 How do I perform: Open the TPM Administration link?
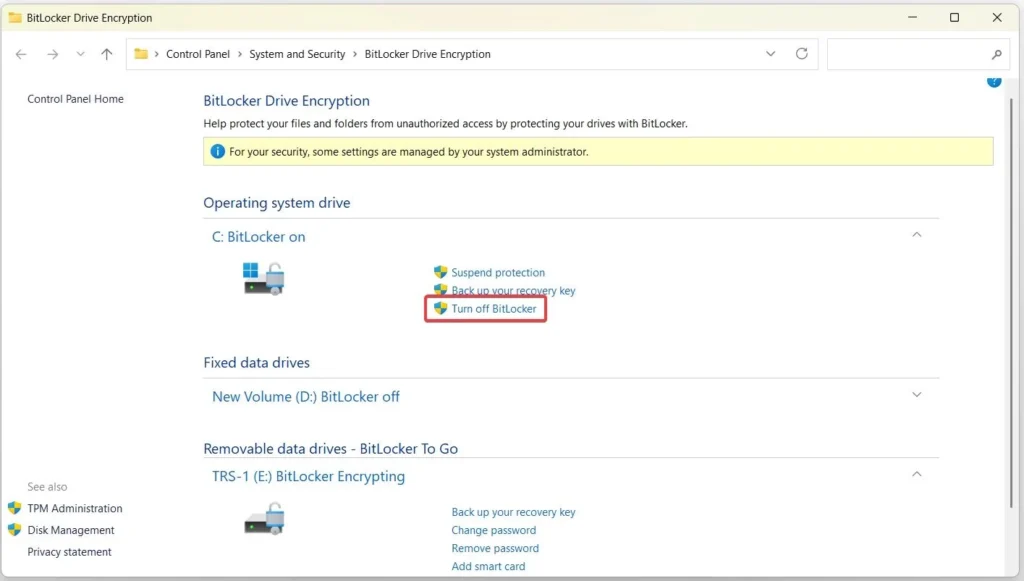(x=74, y=508)
